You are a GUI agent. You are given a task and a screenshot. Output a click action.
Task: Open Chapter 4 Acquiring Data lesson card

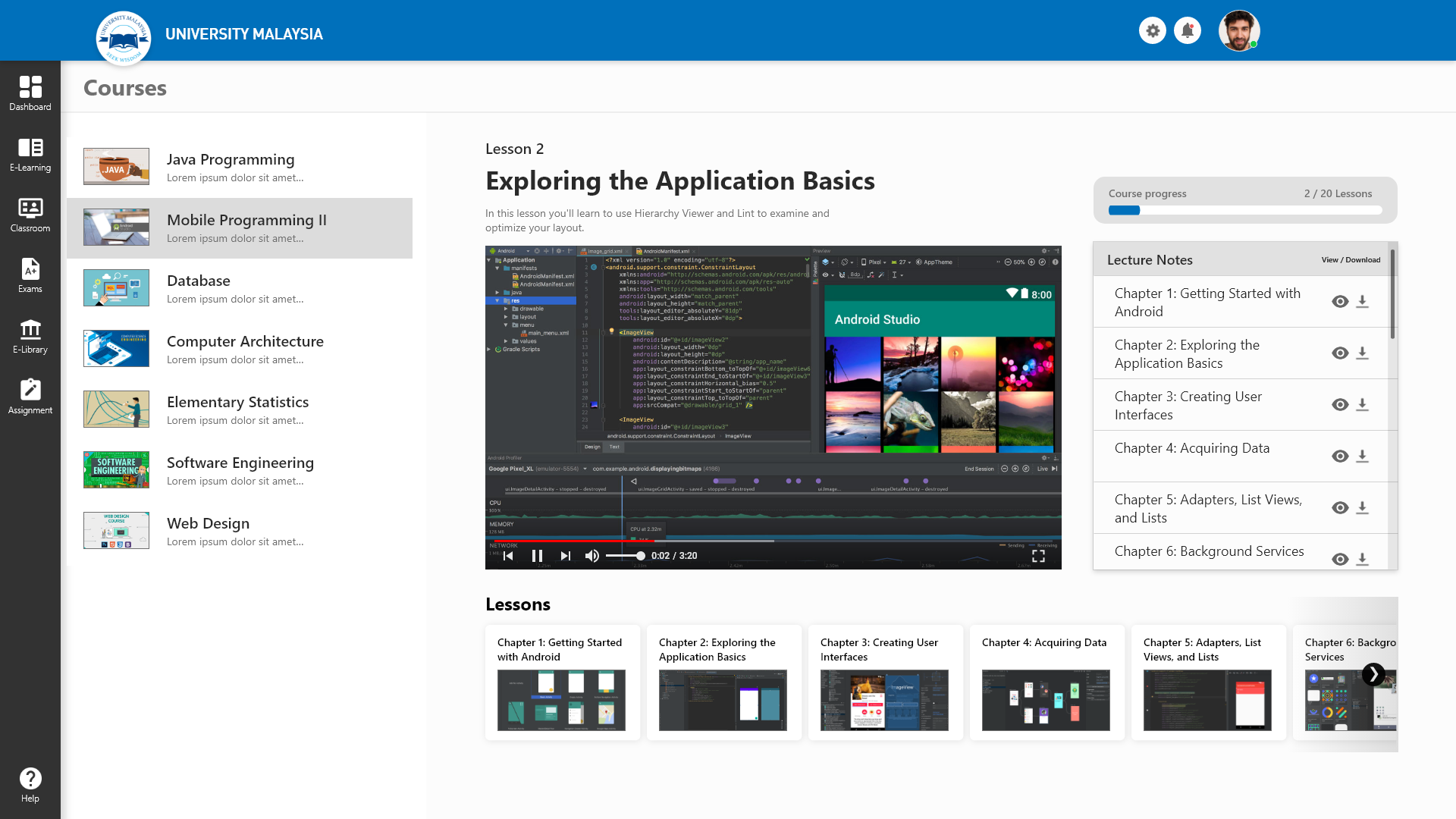(1047, 682)
